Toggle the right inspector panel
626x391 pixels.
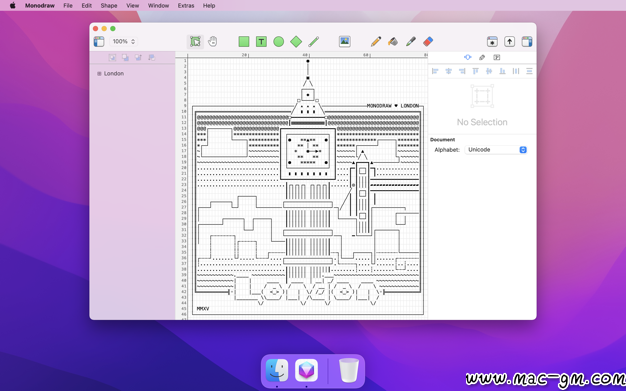[527, 42]
